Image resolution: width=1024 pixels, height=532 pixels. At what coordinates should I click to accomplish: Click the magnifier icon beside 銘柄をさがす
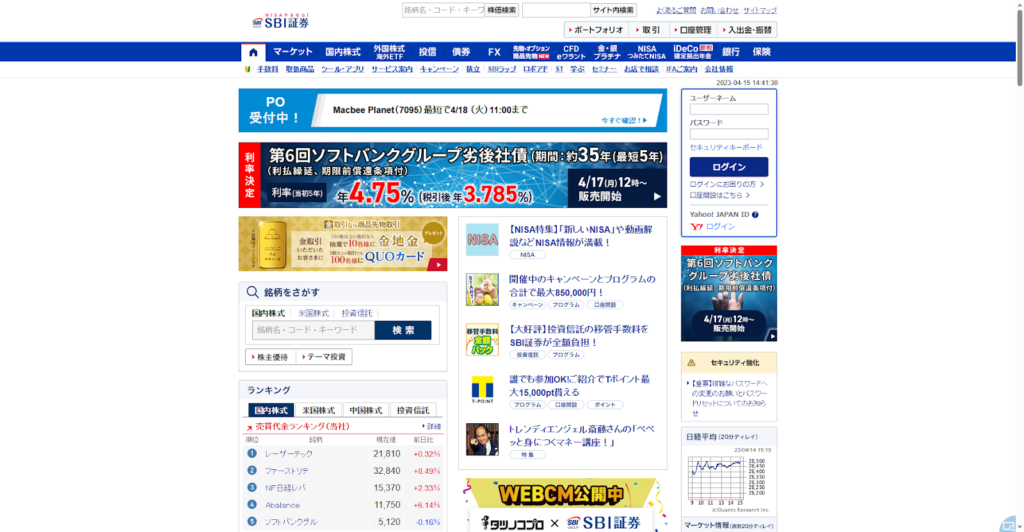(x=252, y=292)
